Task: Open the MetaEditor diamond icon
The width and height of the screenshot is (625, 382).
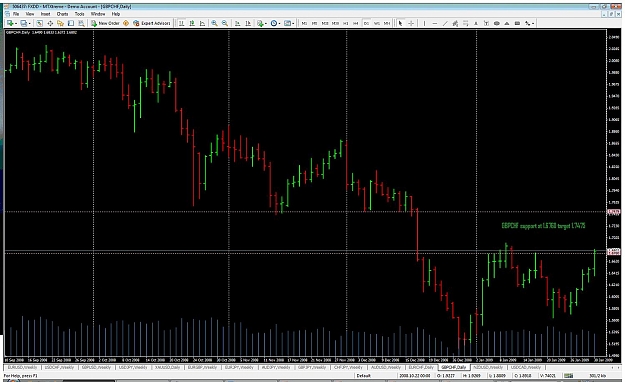Action: [x=126, y=23]
